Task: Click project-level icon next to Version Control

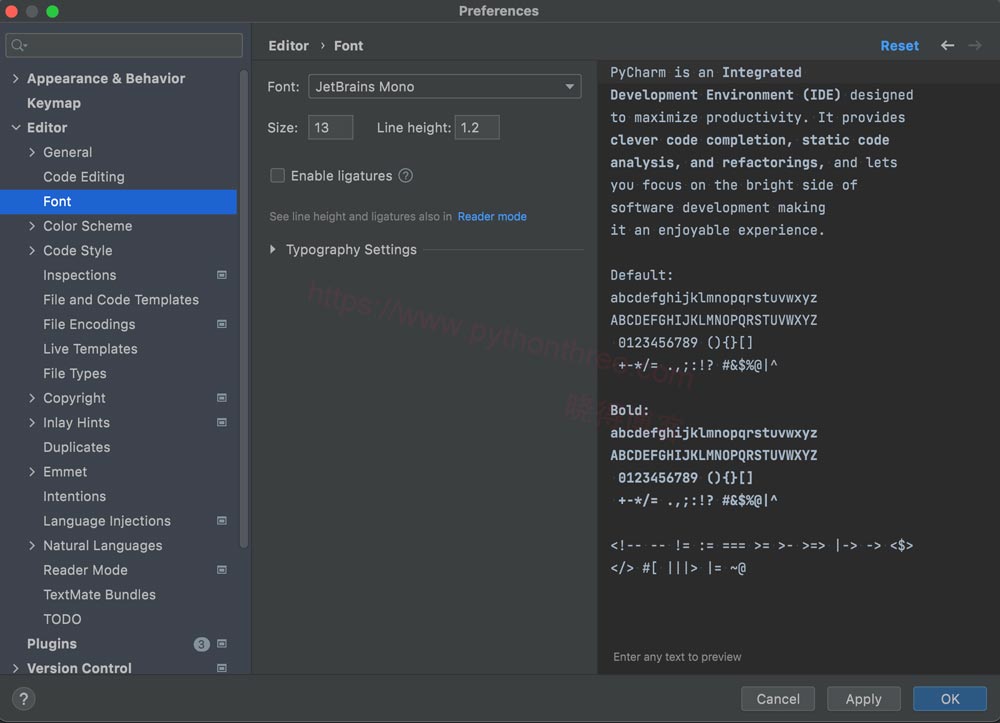Action: click(221, 668)
